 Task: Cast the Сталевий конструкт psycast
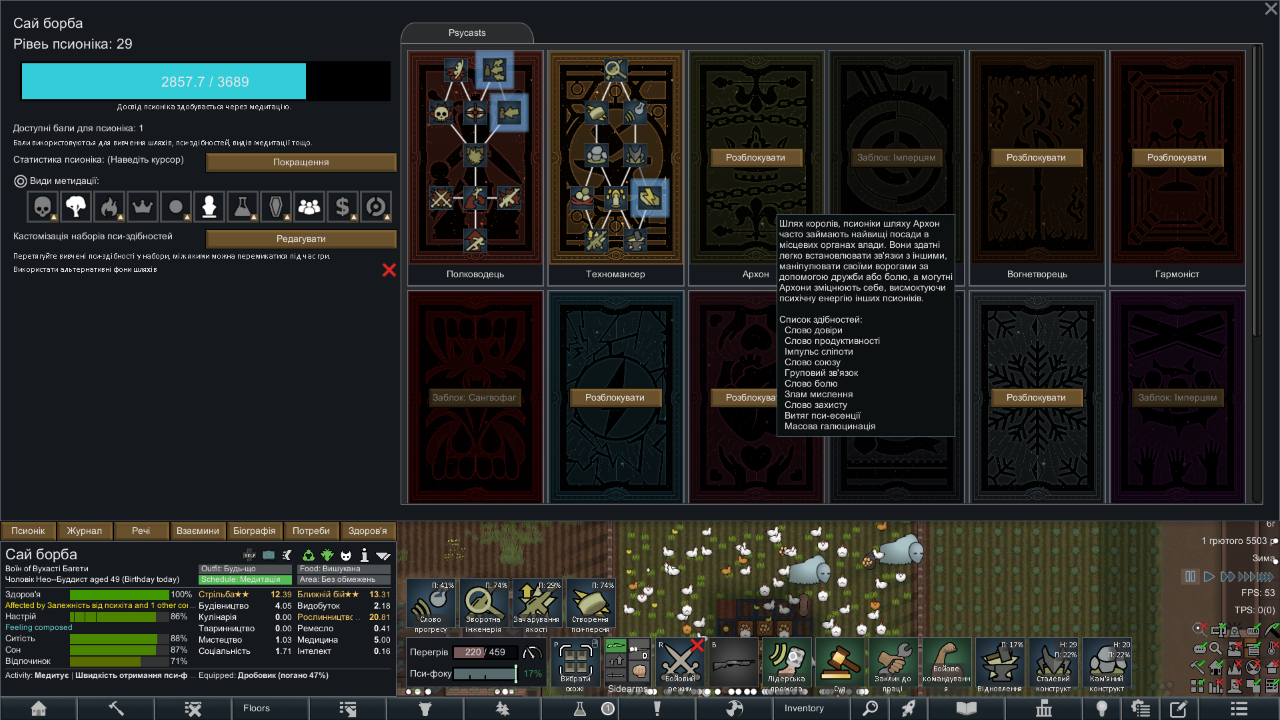click(x=1053, y=664)
